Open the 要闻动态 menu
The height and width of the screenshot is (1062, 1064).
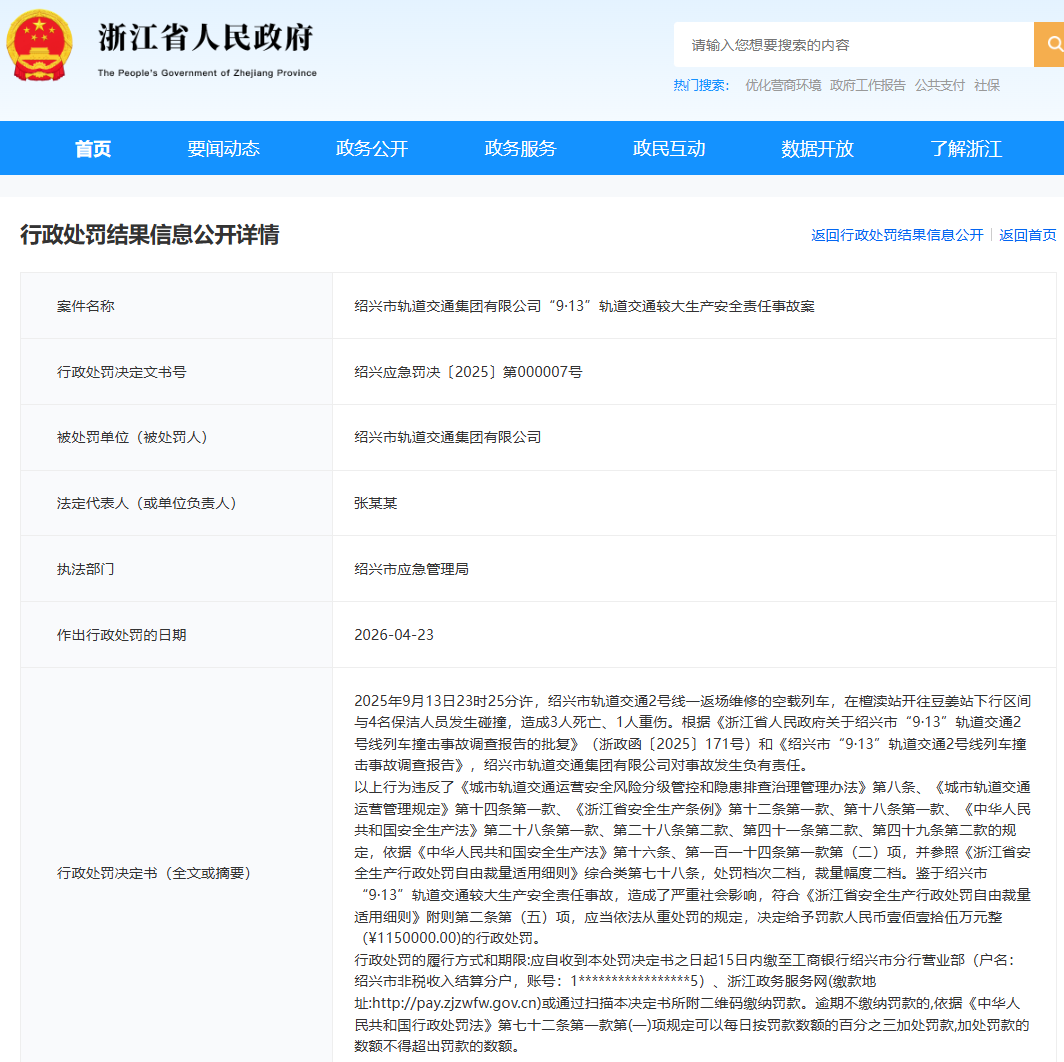(222, 147)
